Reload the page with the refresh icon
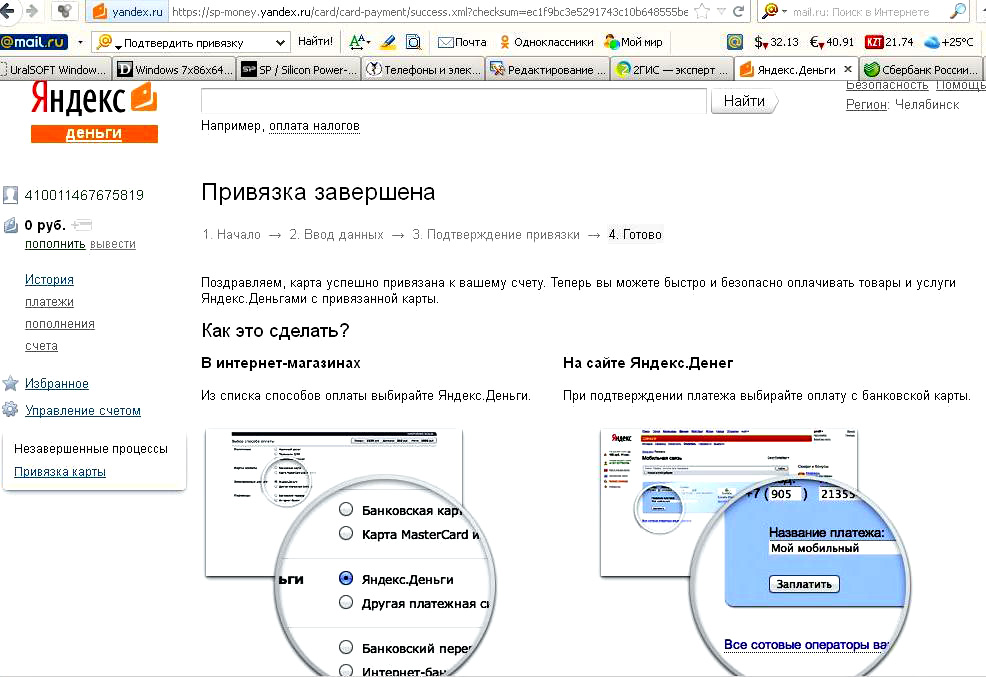The image size is (986, 677). (739, 11)
